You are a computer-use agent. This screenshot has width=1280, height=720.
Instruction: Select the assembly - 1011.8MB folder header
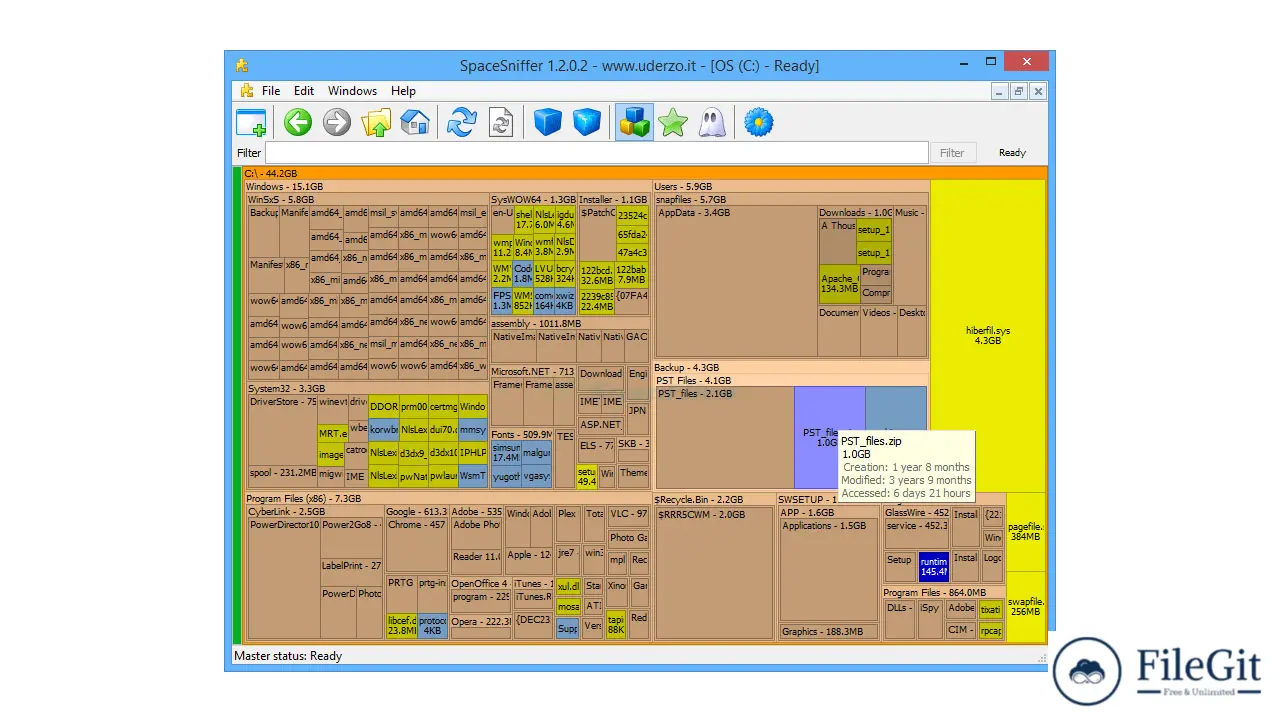pos(569,324)
